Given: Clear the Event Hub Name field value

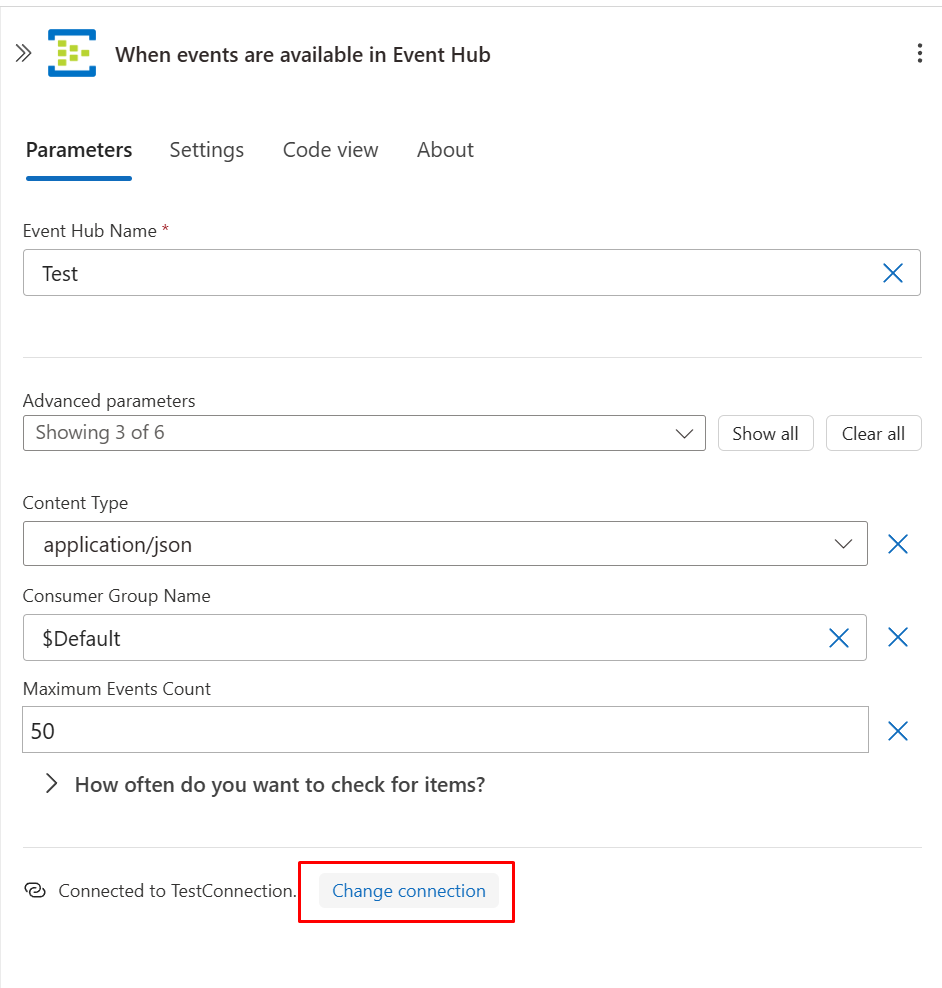Looking at the screenshot, I should 893,273.
